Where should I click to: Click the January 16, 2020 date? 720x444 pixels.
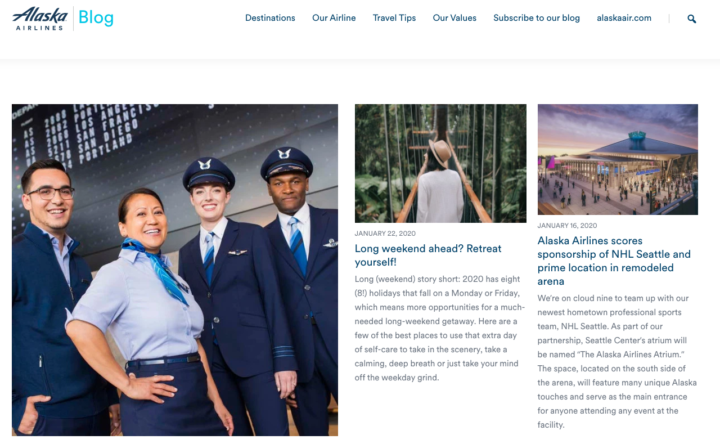point(567,225)
